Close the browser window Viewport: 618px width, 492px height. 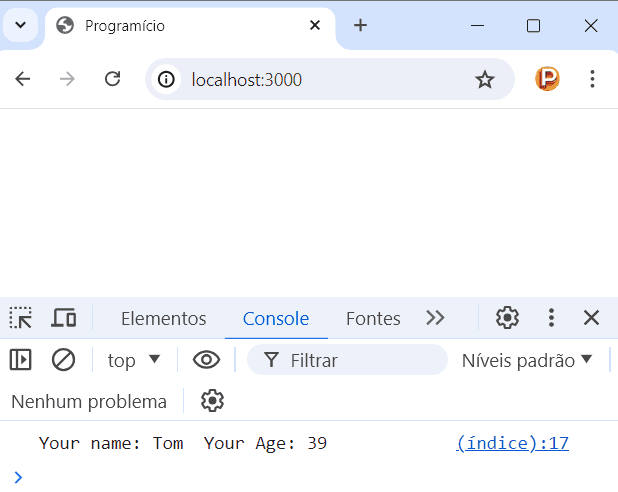(591, 26)
